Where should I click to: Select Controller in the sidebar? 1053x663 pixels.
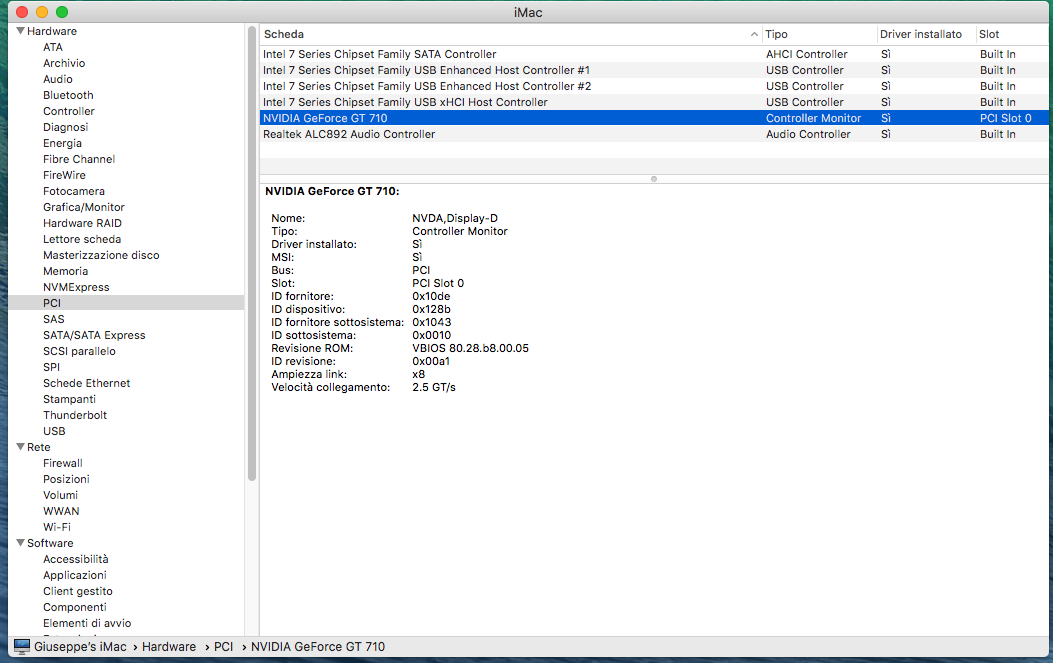69,112
